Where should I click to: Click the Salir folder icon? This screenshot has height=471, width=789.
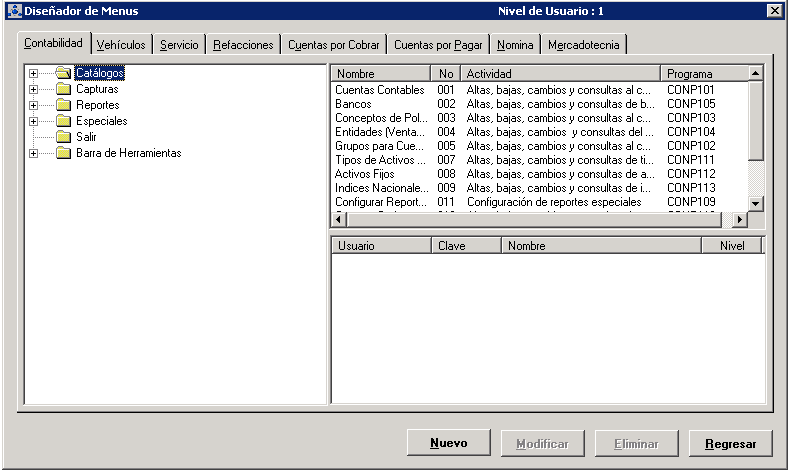(64, 137)
